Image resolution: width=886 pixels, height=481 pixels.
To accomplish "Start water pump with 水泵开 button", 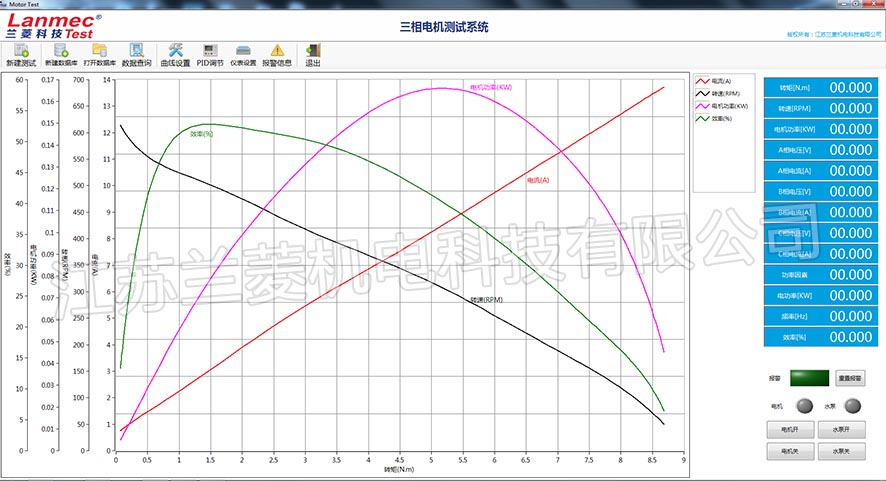I will [x=841, y=429].
